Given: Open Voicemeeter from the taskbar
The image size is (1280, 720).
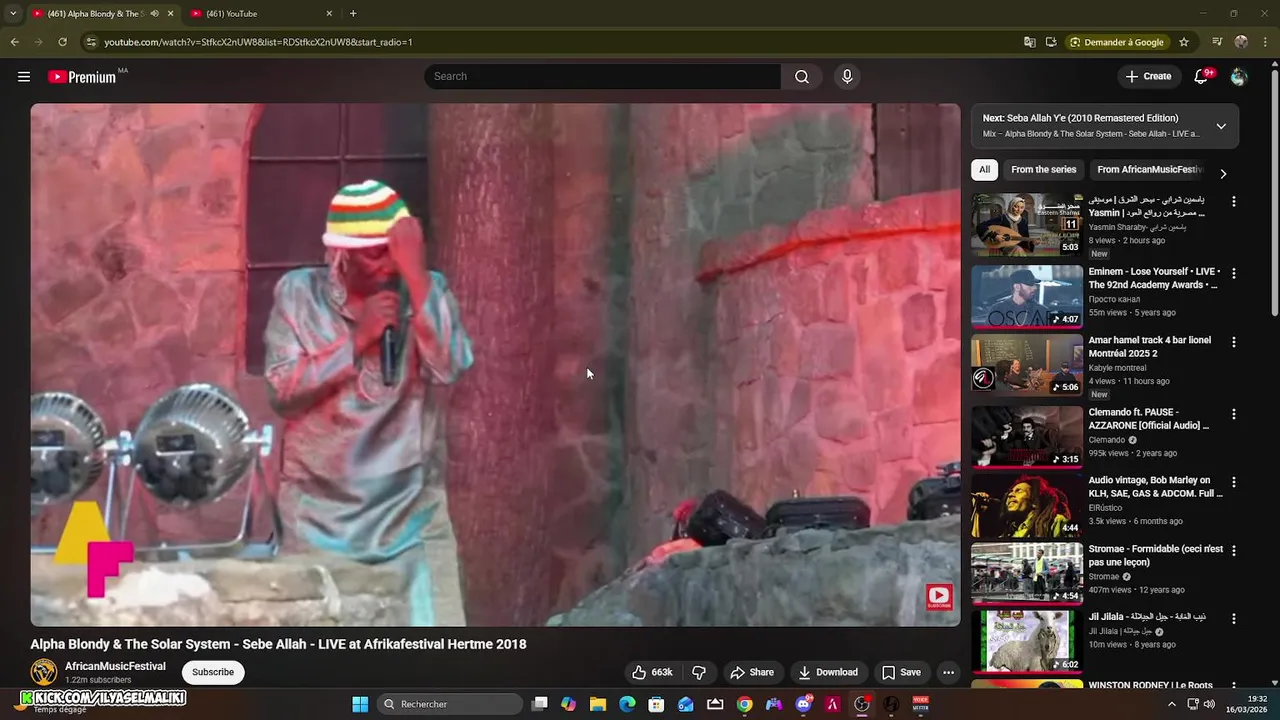Looking at the screenshot, I should point(920,704).
